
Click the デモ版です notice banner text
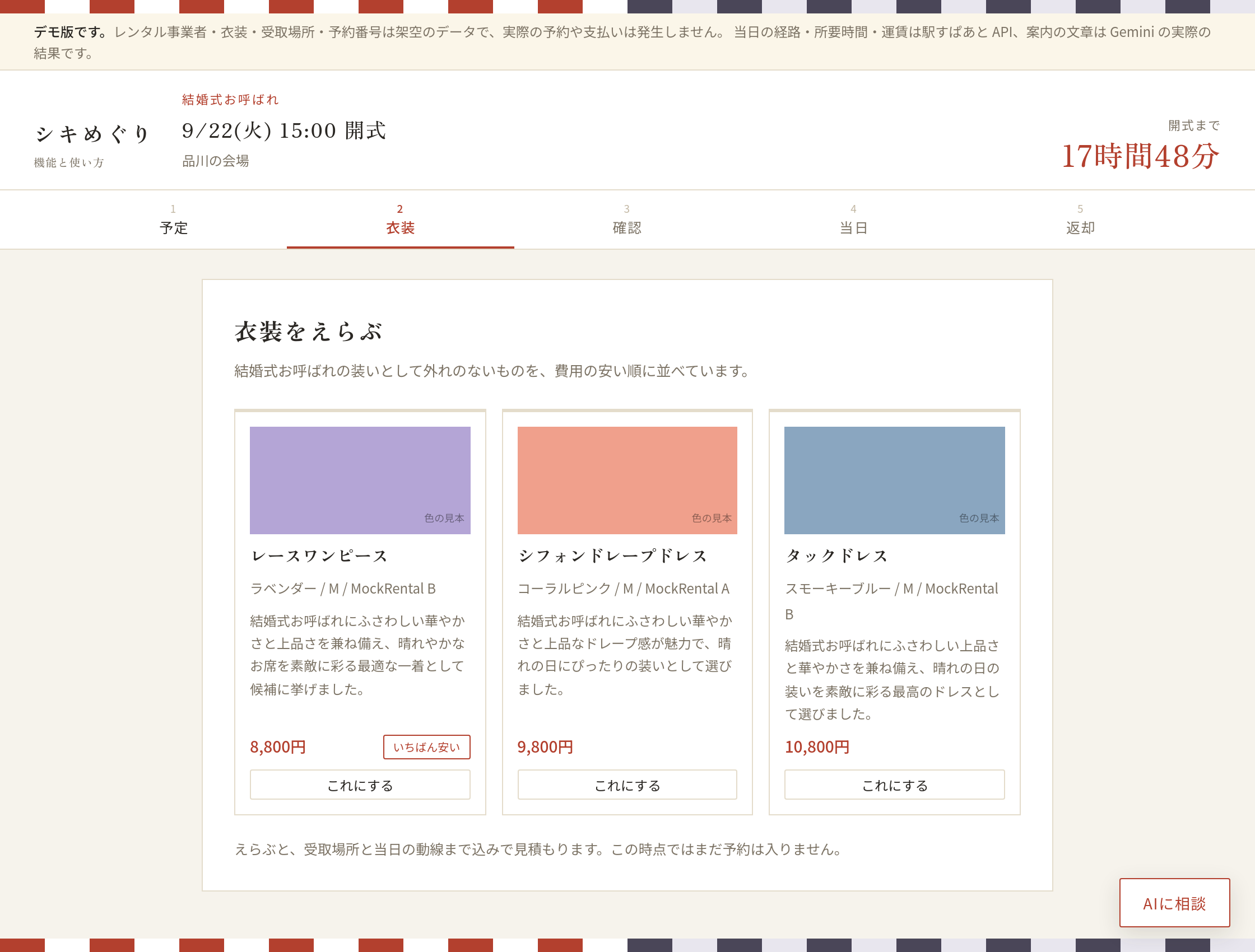[622, 43]
